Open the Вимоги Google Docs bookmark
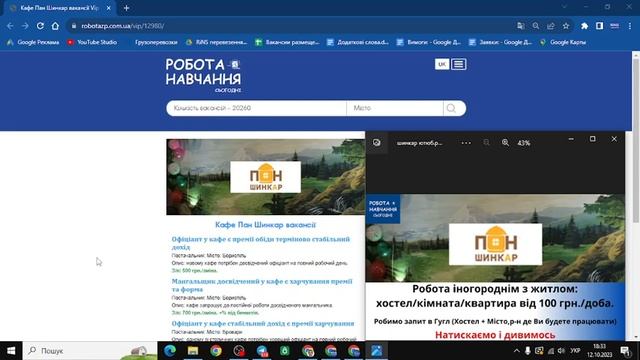This screenshot has height=360, width=640. [x=429, y=42]
